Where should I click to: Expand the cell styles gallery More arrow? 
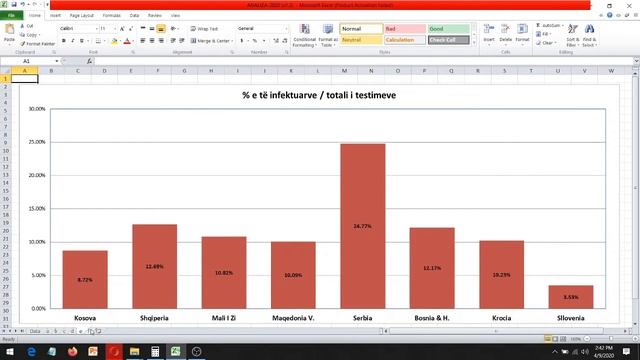click(474, 42)
